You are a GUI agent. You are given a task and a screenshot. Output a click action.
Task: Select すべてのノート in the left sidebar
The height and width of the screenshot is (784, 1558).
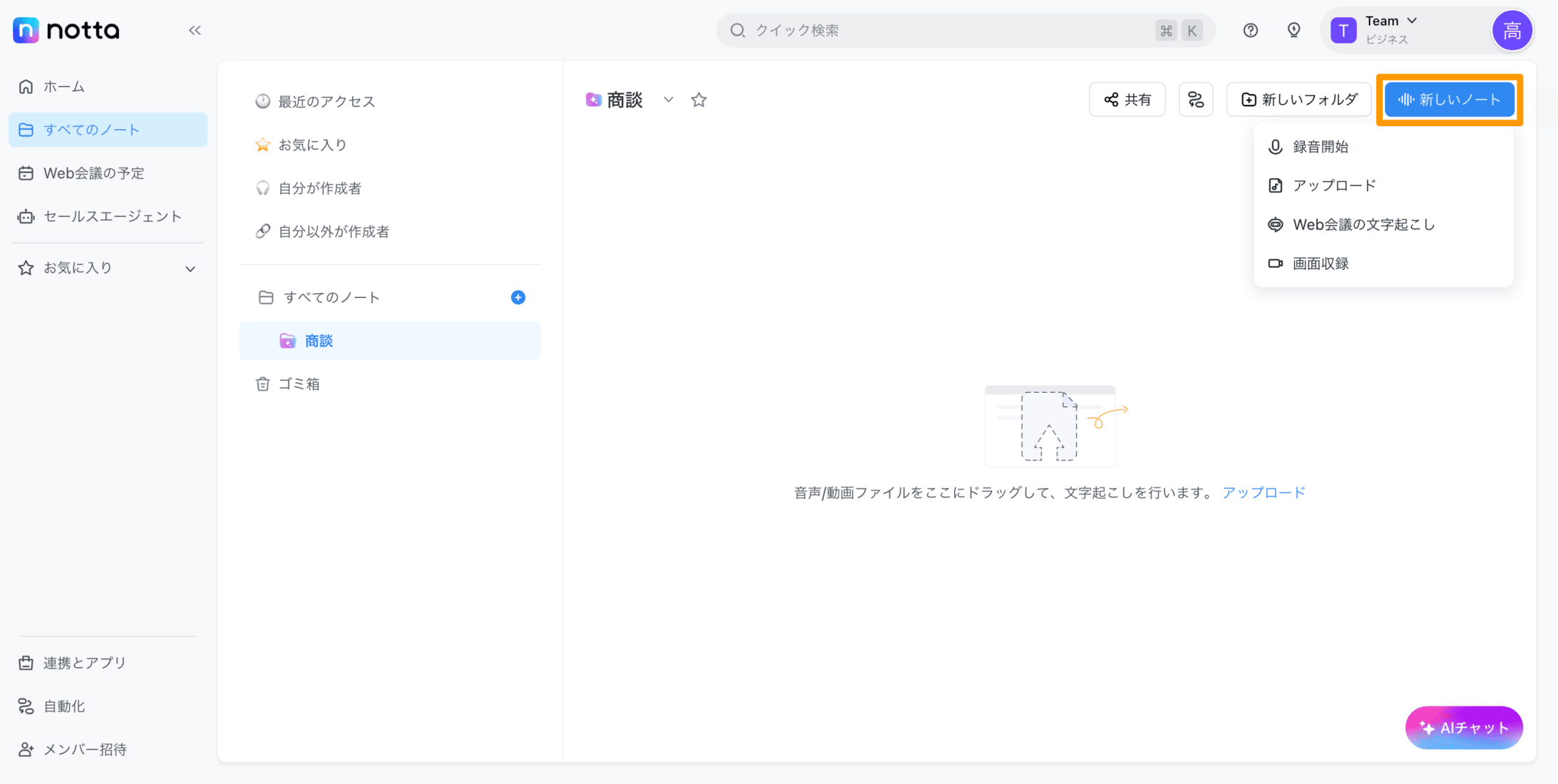click(x=108, y=130)
